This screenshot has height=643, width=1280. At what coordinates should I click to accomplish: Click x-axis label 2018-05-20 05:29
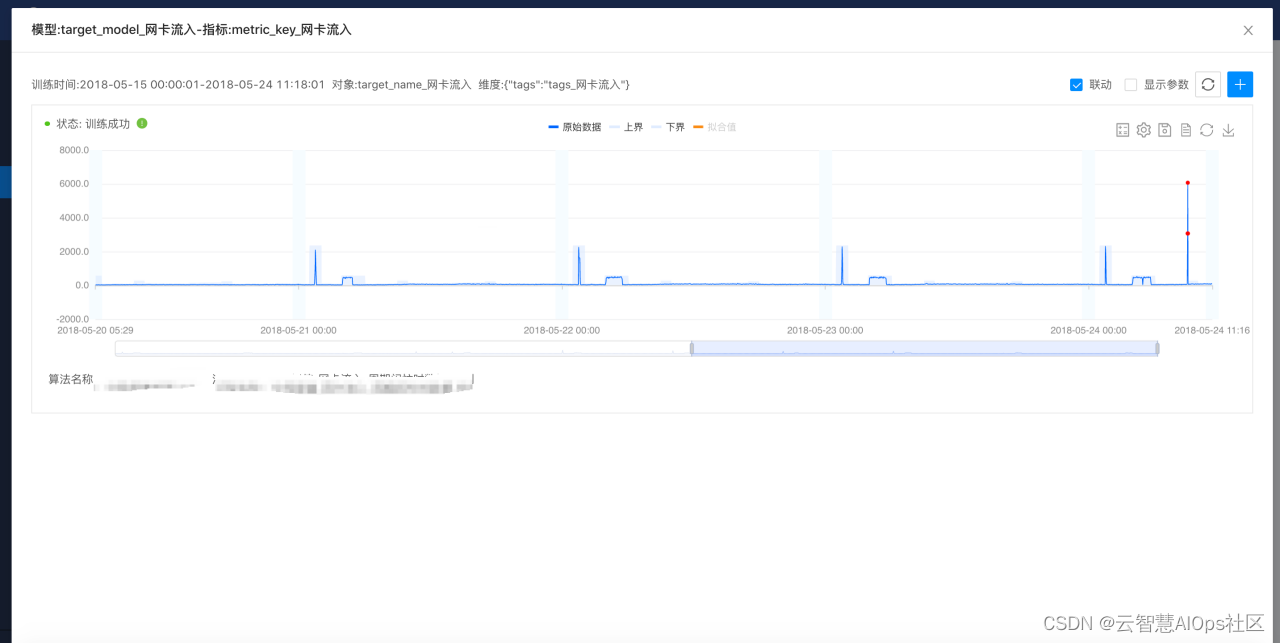coord(95,330)
